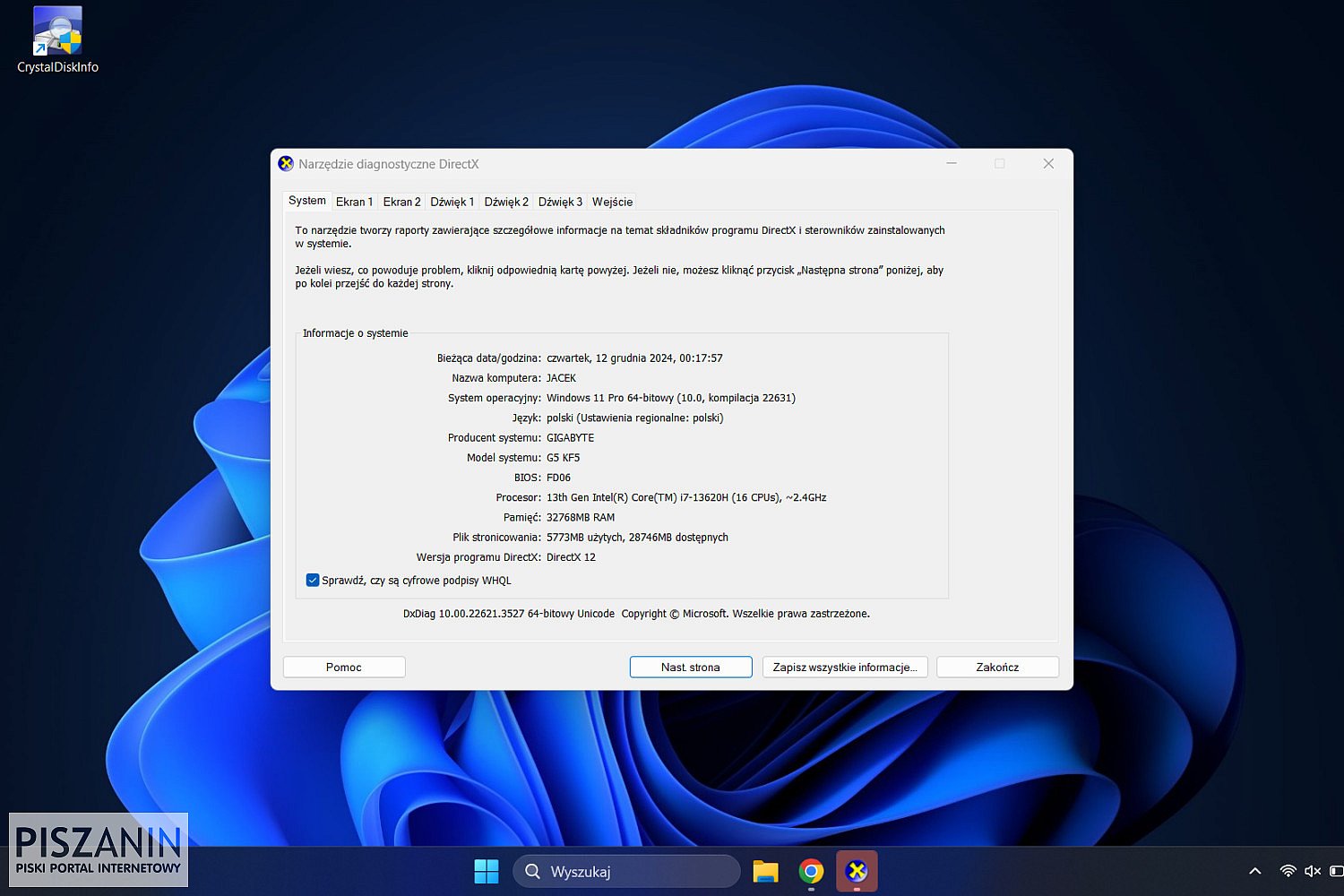1344x896 pixels.
Task: Open Google Chrome from the taskbar
Action: tap(811, 871)
